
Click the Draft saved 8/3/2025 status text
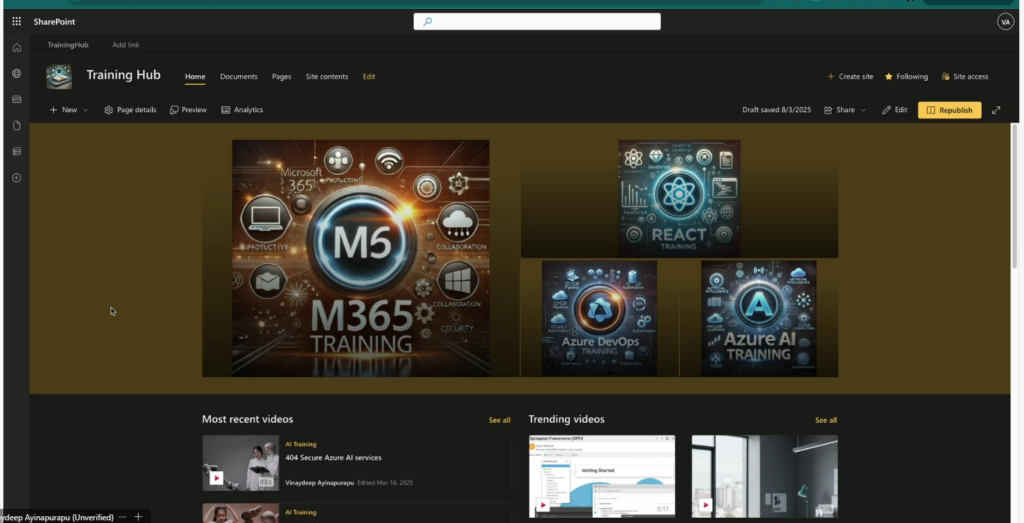[776, 110]
